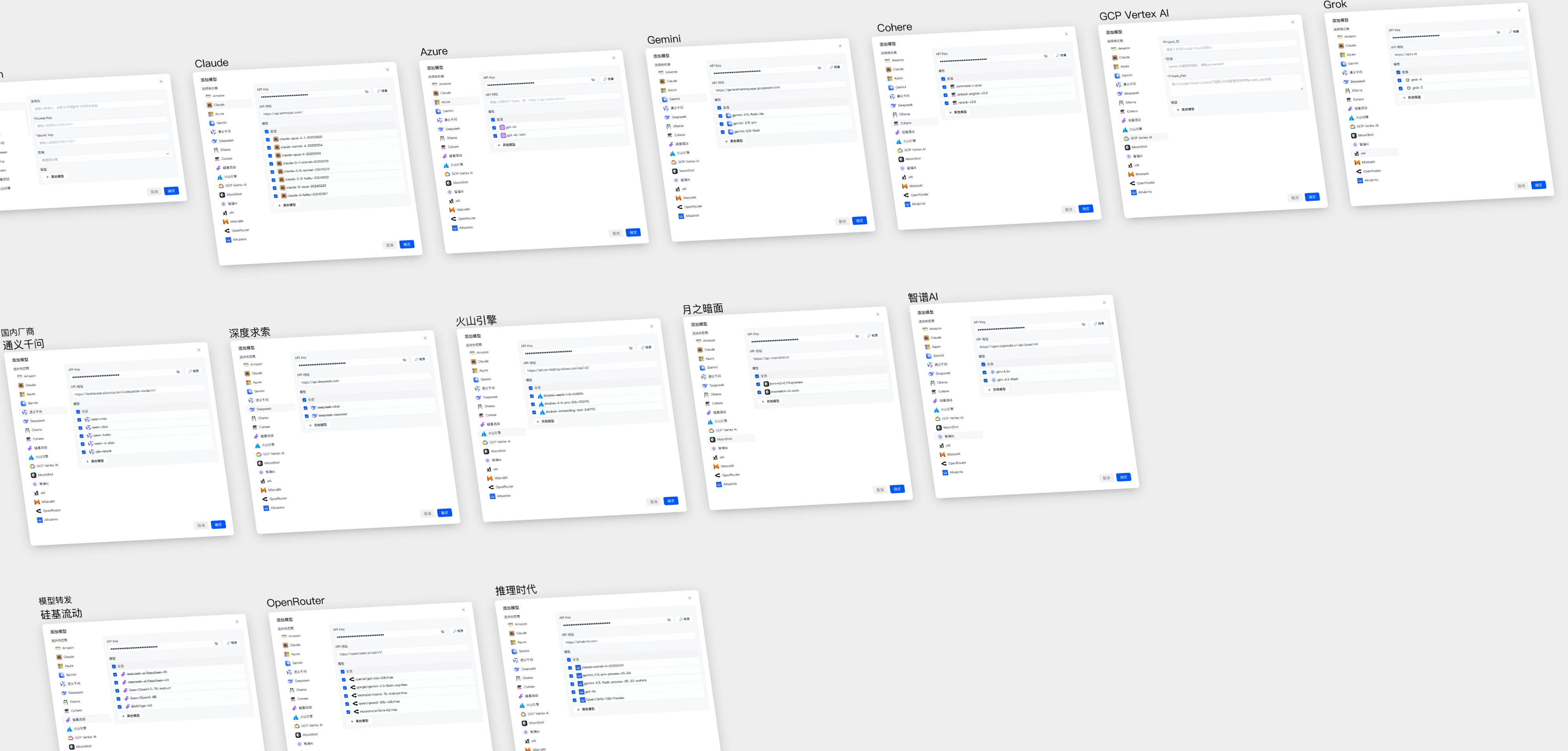This screenshot has height=751, width=1568.
Task: Uncheck qwen-turbo in the 通义千问 dialog
Action: [x=82, y=436]
